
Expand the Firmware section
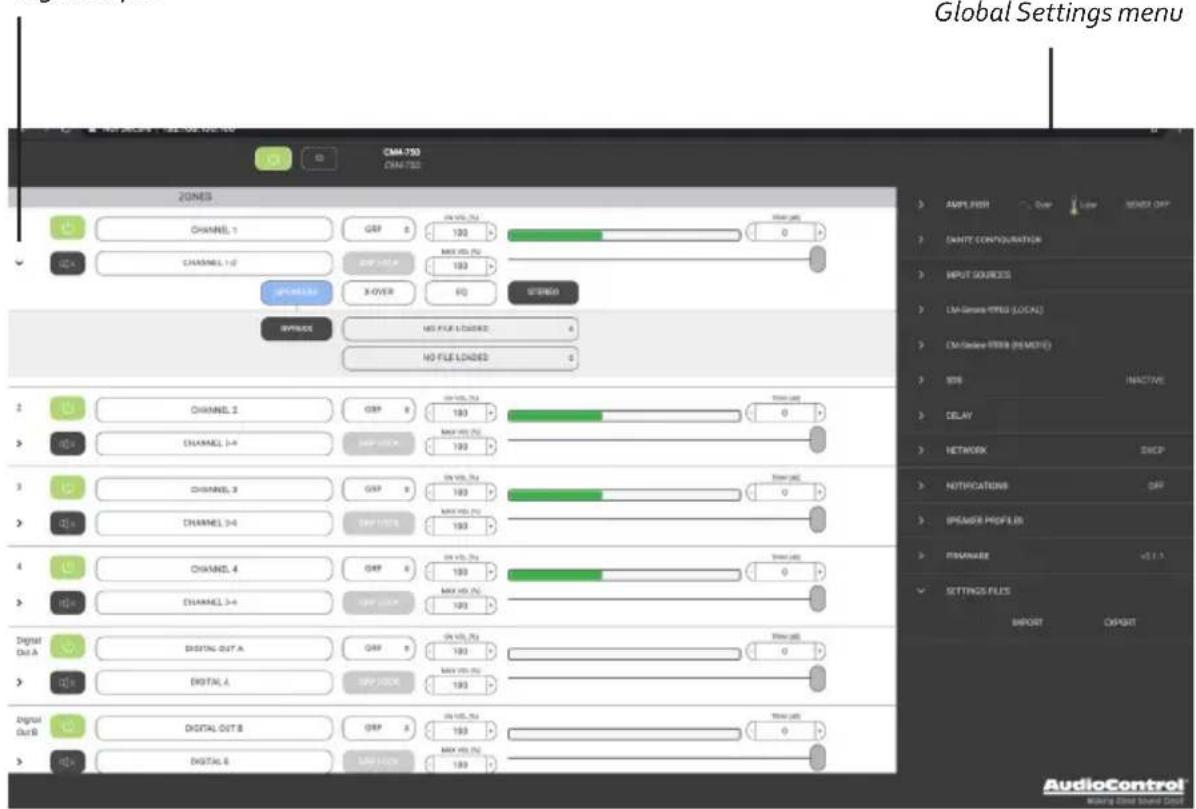(921, 556)
